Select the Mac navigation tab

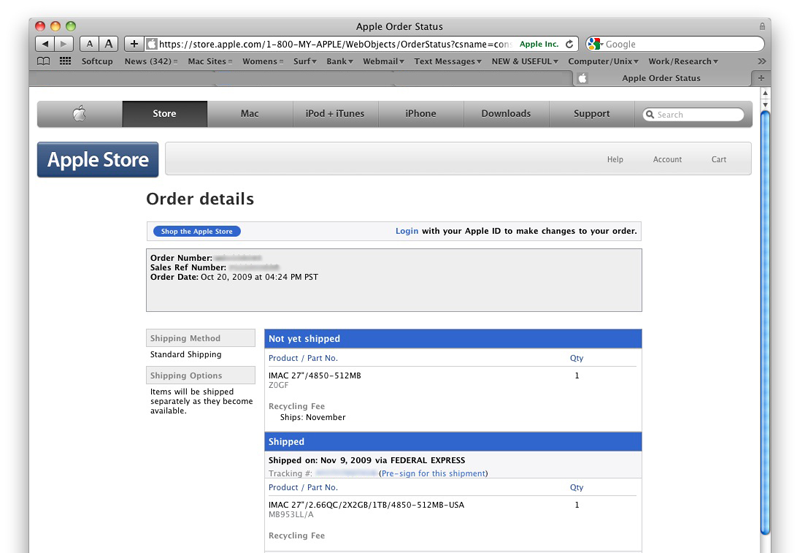(249, 113)
